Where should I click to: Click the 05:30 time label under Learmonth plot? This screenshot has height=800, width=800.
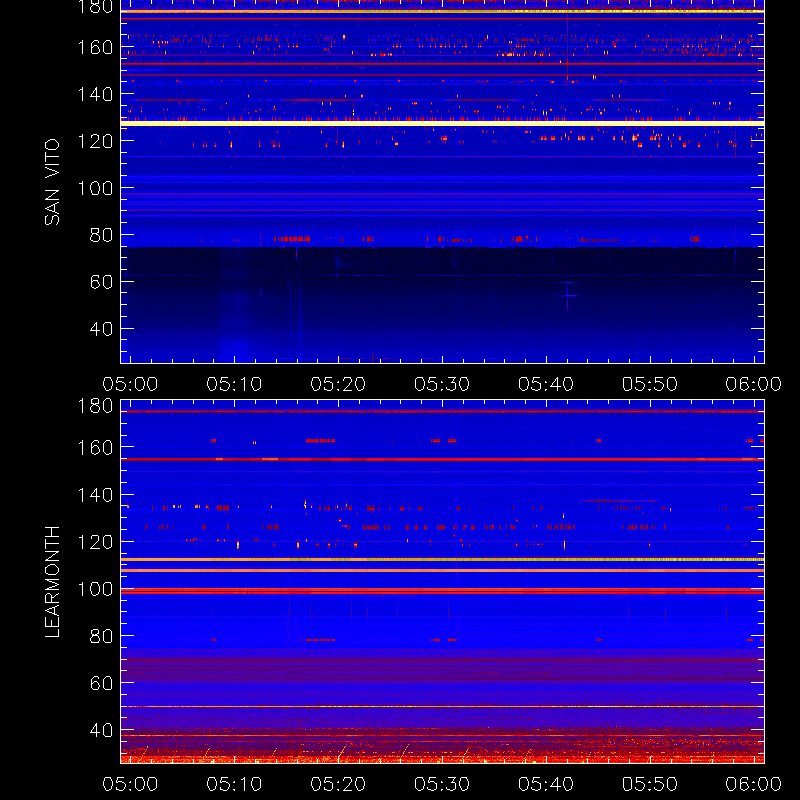coord(442,784)
